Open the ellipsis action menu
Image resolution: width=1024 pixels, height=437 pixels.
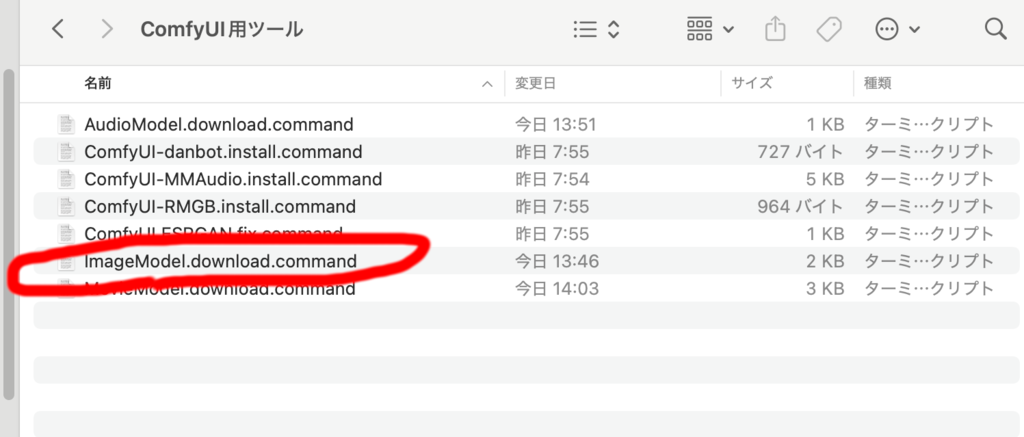[897, 29]
